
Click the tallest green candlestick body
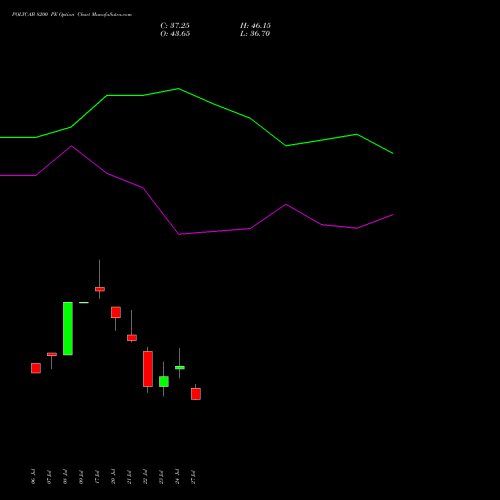click(x=68, y=329)
